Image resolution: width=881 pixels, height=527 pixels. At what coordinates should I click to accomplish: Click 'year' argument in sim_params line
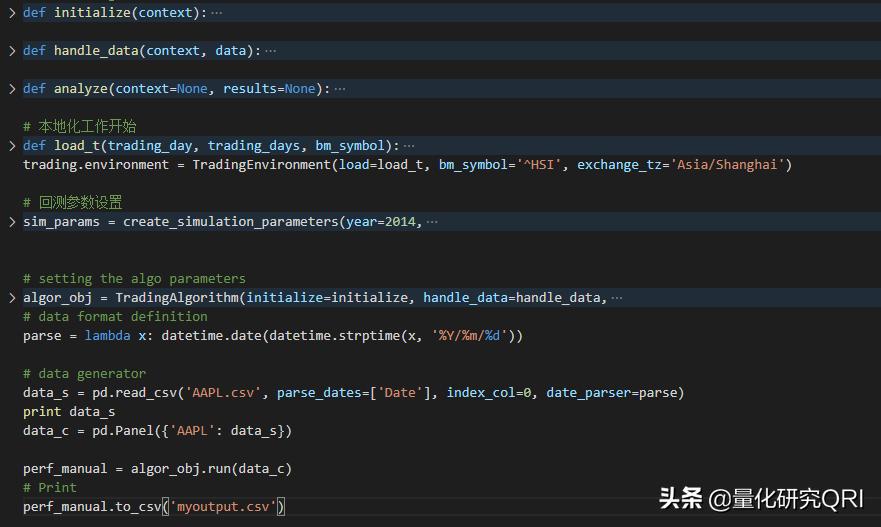[361, 221]
